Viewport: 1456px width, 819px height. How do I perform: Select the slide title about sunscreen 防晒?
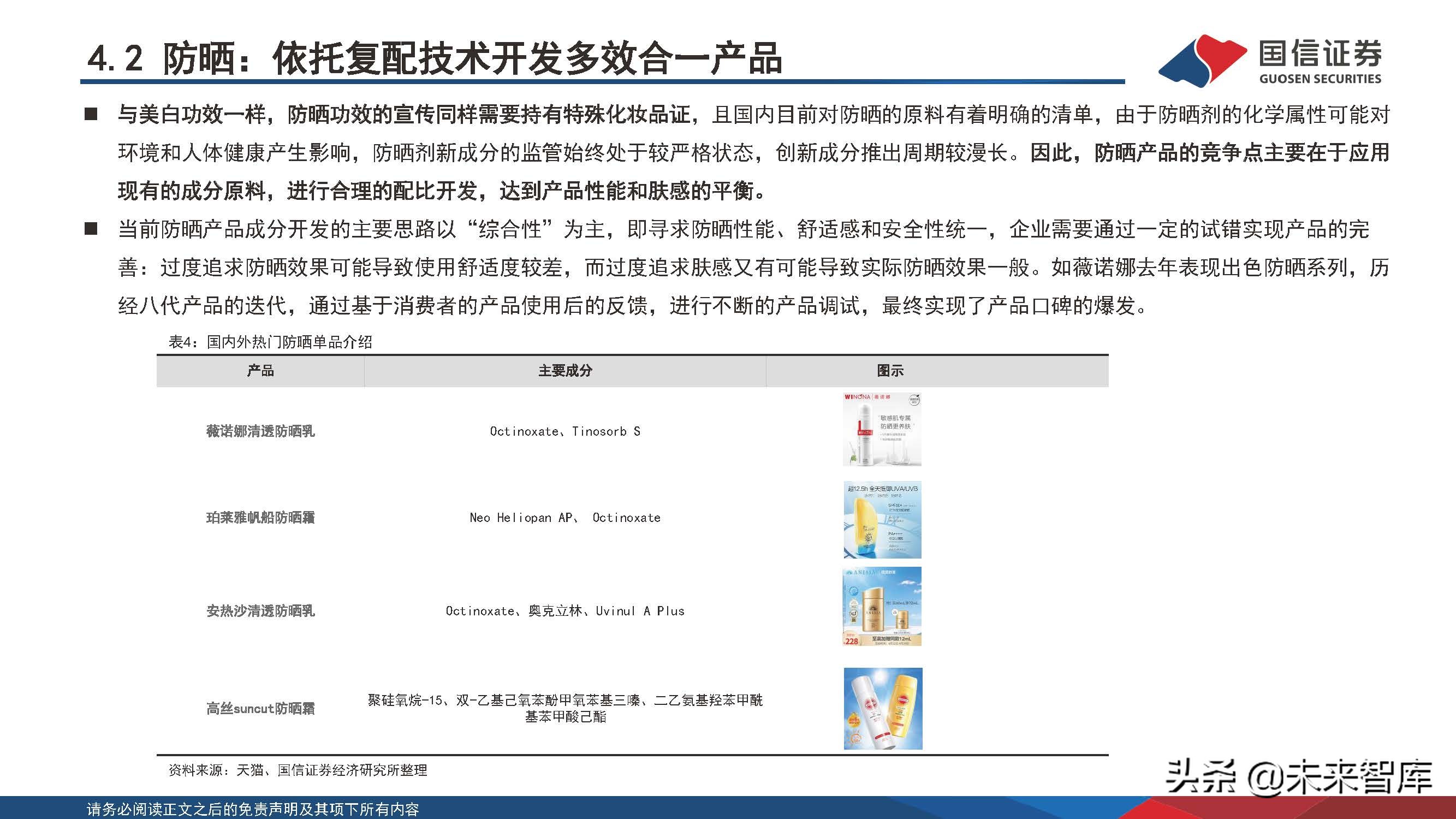435,58
